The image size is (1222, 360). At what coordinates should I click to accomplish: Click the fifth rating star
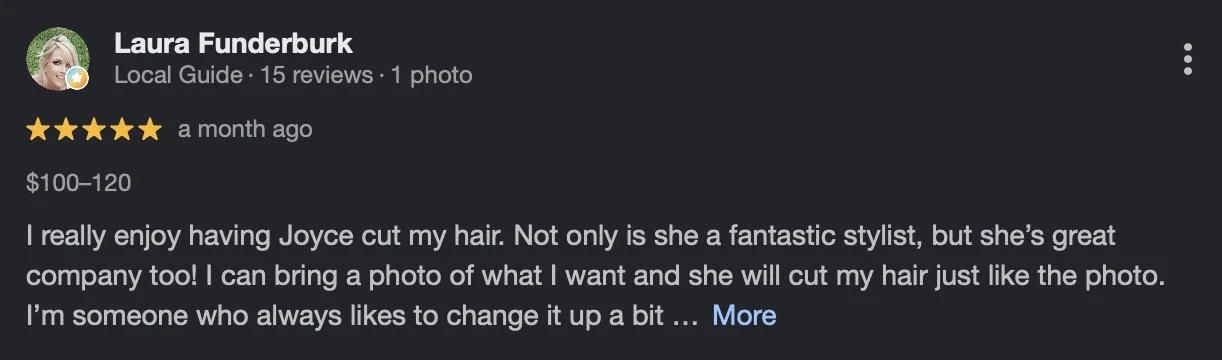click(149, 129)
